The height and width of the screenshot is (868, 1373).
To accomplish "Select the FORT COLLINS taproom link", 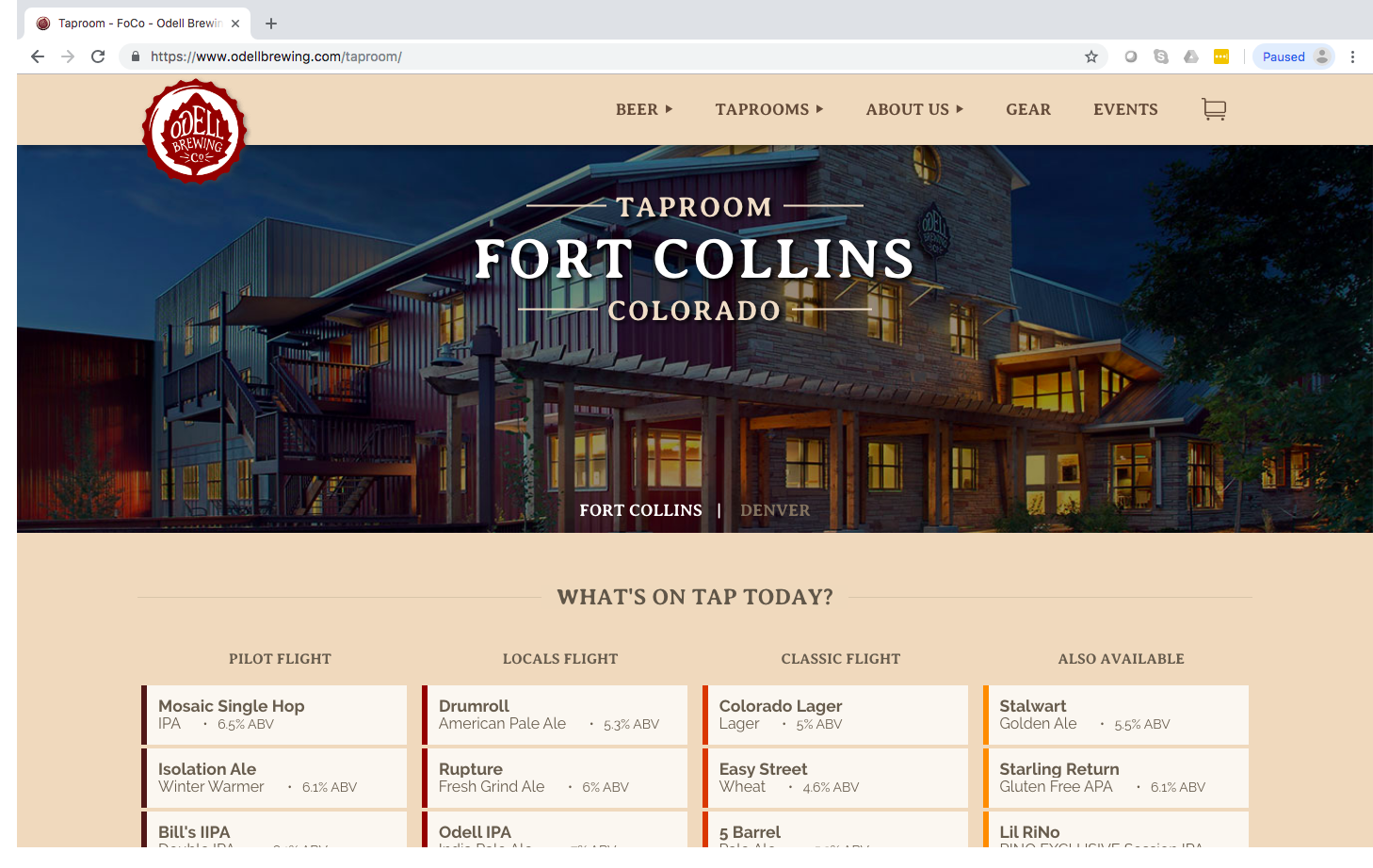I will coord(640,510).
